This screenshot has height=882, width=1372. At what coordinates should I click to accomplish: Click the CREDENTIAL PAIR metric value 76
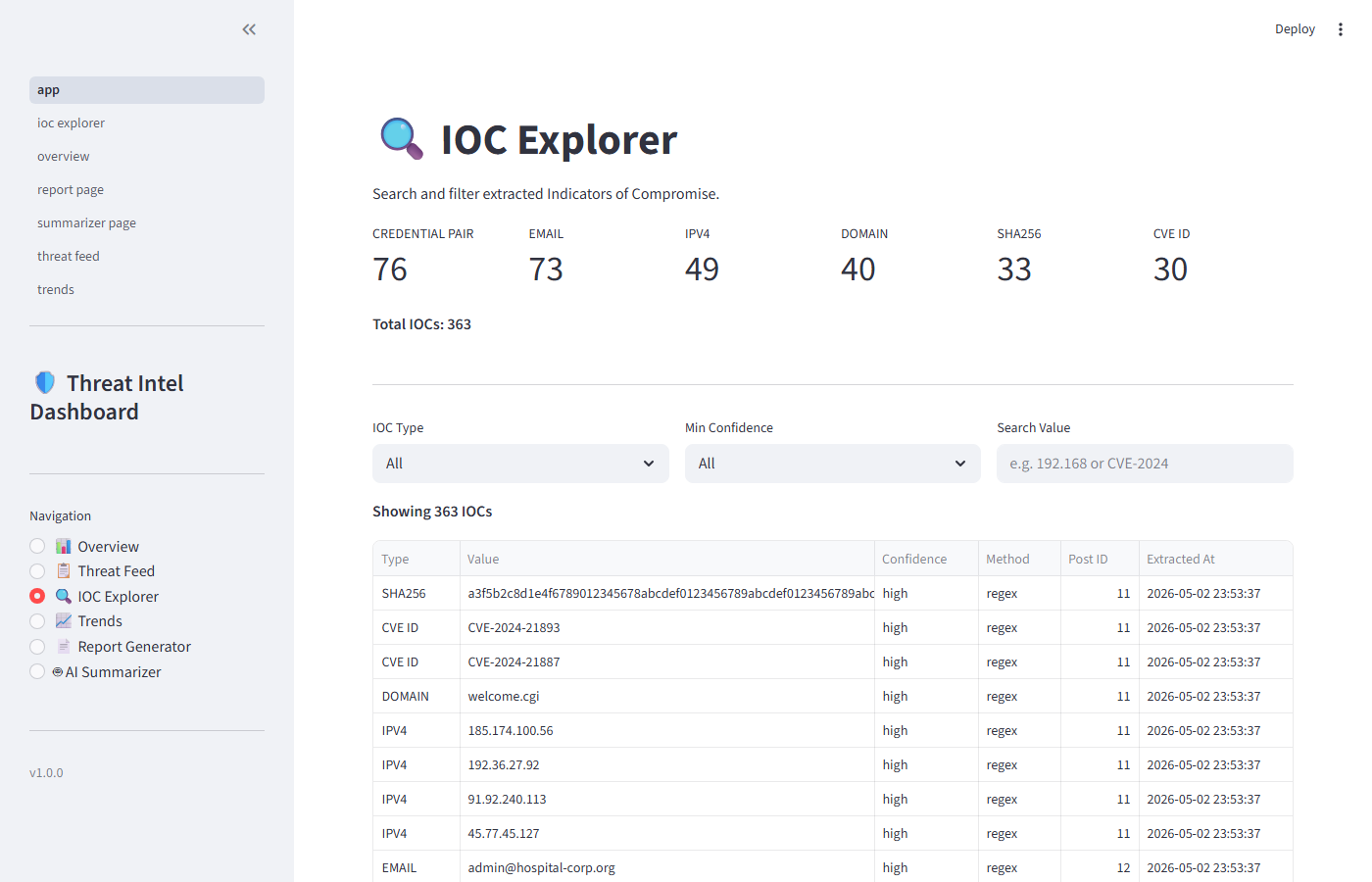coord(390,269)
